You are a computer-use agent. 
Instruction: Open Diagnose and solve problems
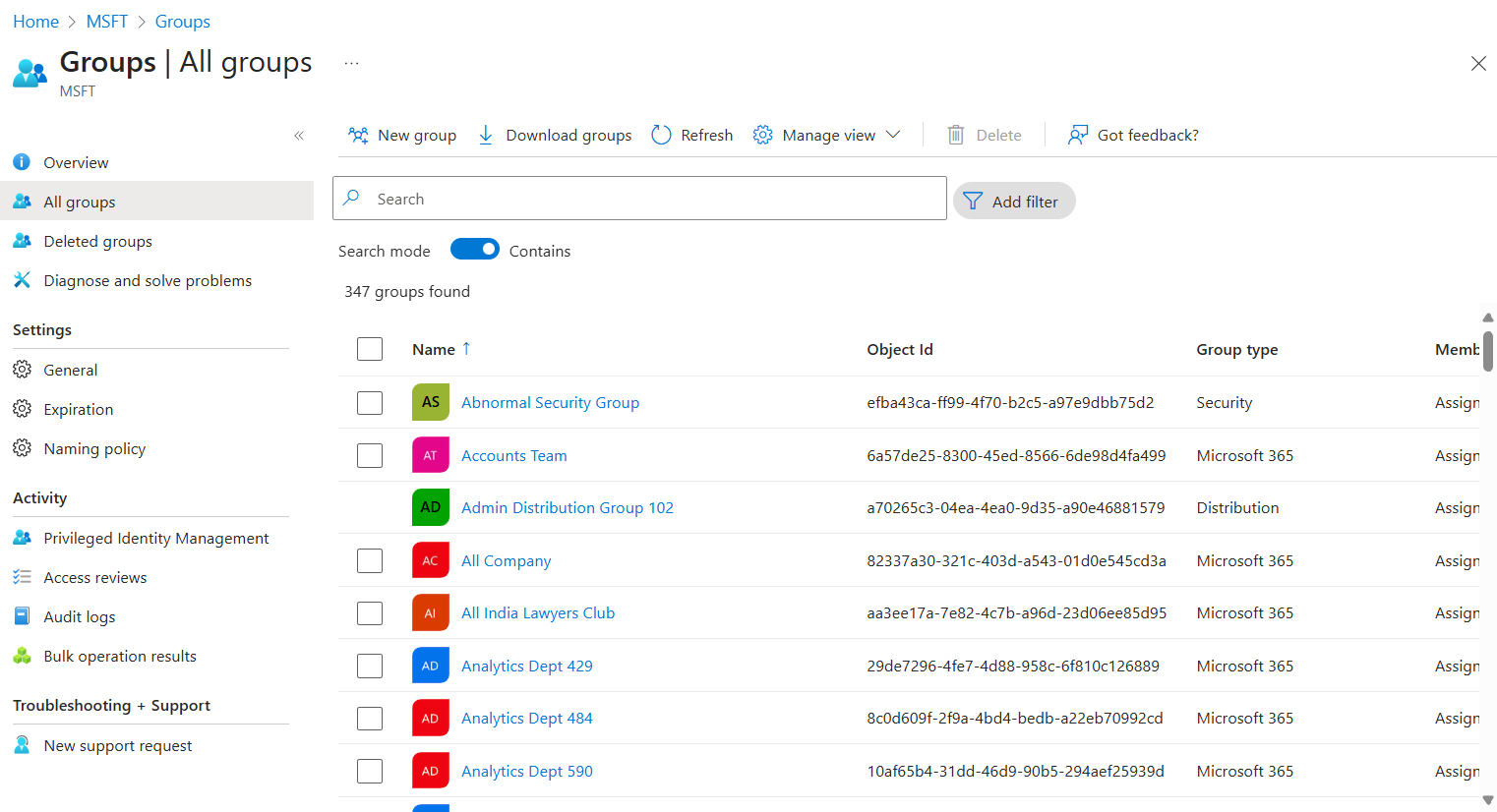click(x=147, y=280)
